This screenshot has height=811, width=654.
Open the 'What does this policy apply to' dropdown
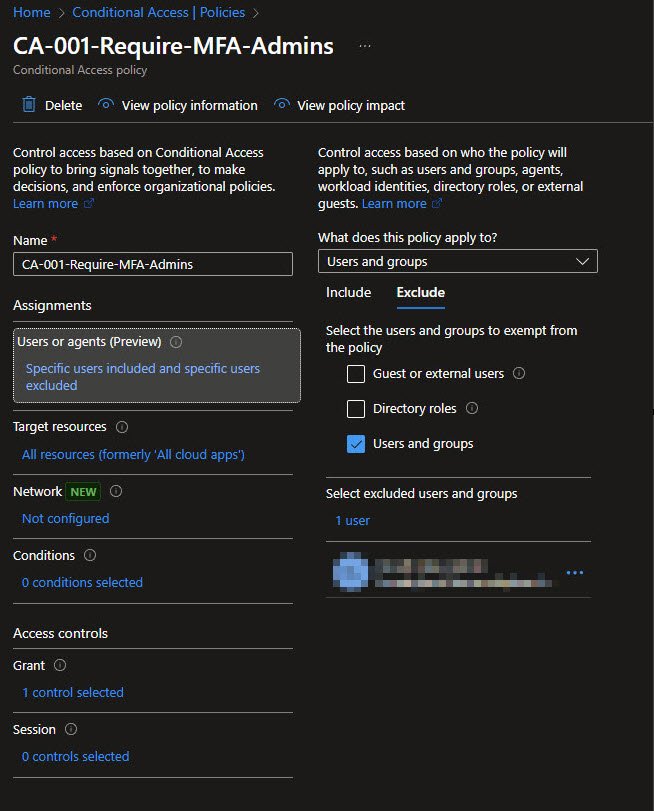[457, 262]
